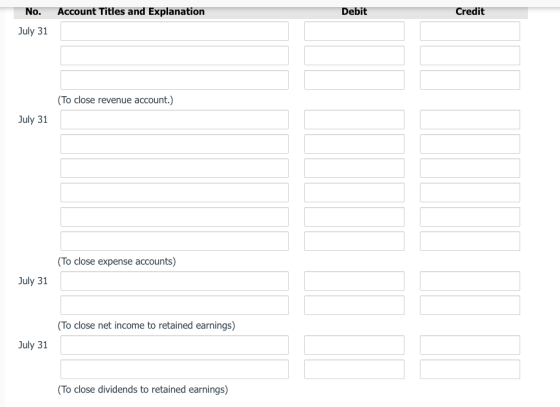Image resolution: width=560 pixels, height=407 pixels.
Task: Select last debit field above 'To close expense accounts'
Action: tap(354, 241)
